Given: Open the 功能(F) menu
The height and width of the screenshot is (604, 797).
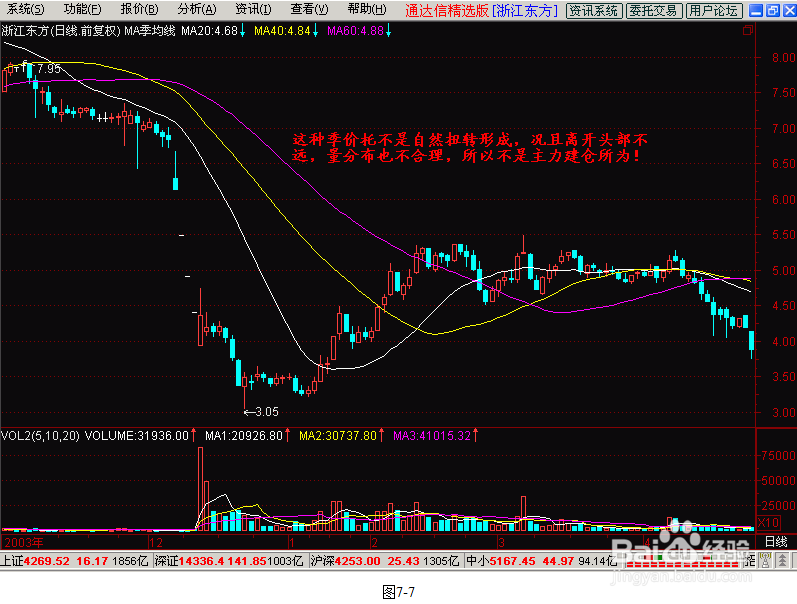Looking at the screenshot, I should [82, 10].
